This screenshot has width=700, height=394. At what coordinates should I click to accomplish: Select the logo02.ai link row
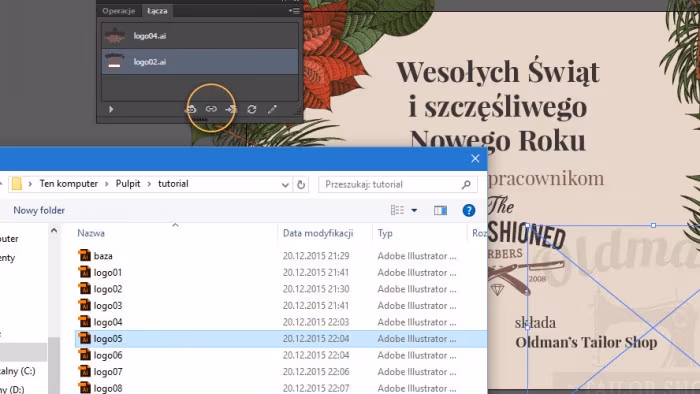click(x=200, y=62)
